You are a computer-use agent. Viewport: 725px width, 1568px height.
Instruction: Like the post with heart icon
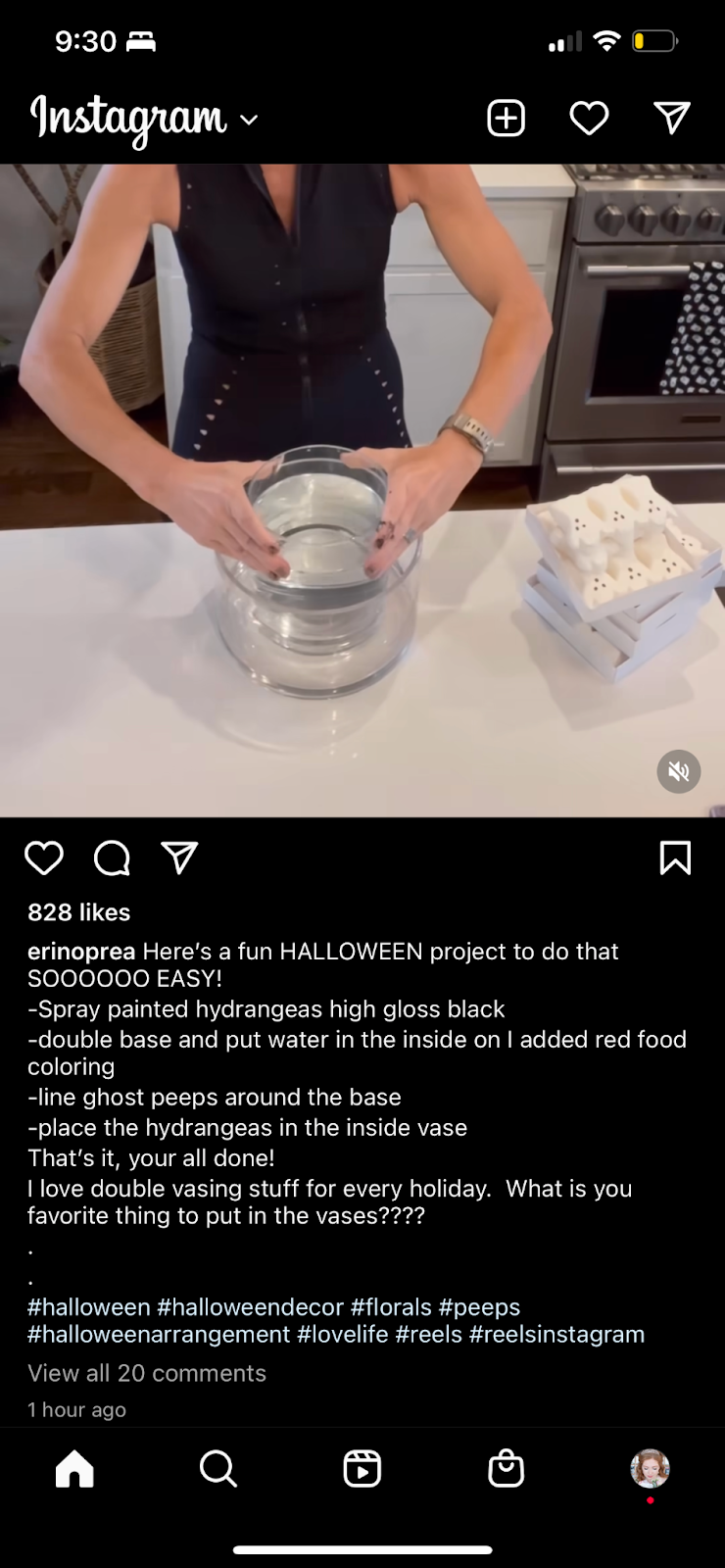[x=44, y=857]
